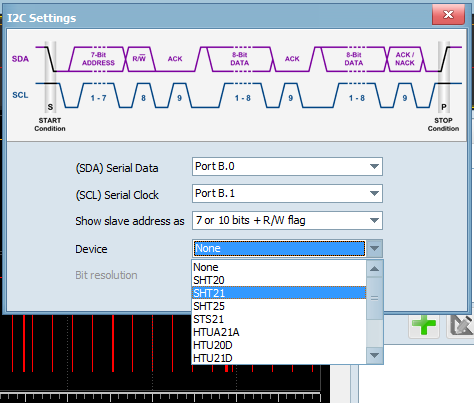
Task: Open the Show slave address as dropdown
Action: click(x=374, y=220)
